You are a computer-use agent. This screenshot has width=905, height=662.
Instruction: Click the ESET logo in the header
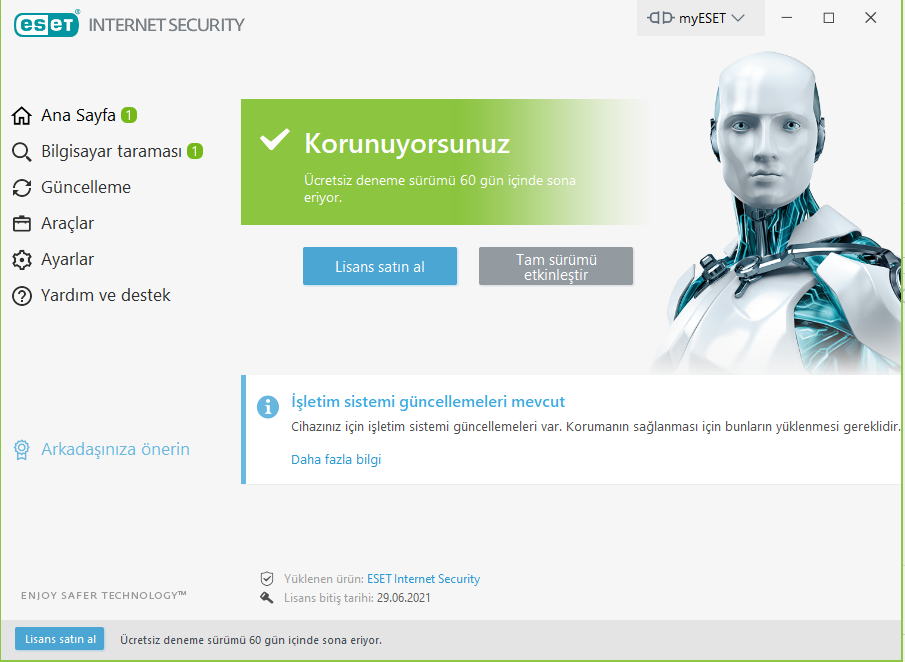tap(47, 24)
